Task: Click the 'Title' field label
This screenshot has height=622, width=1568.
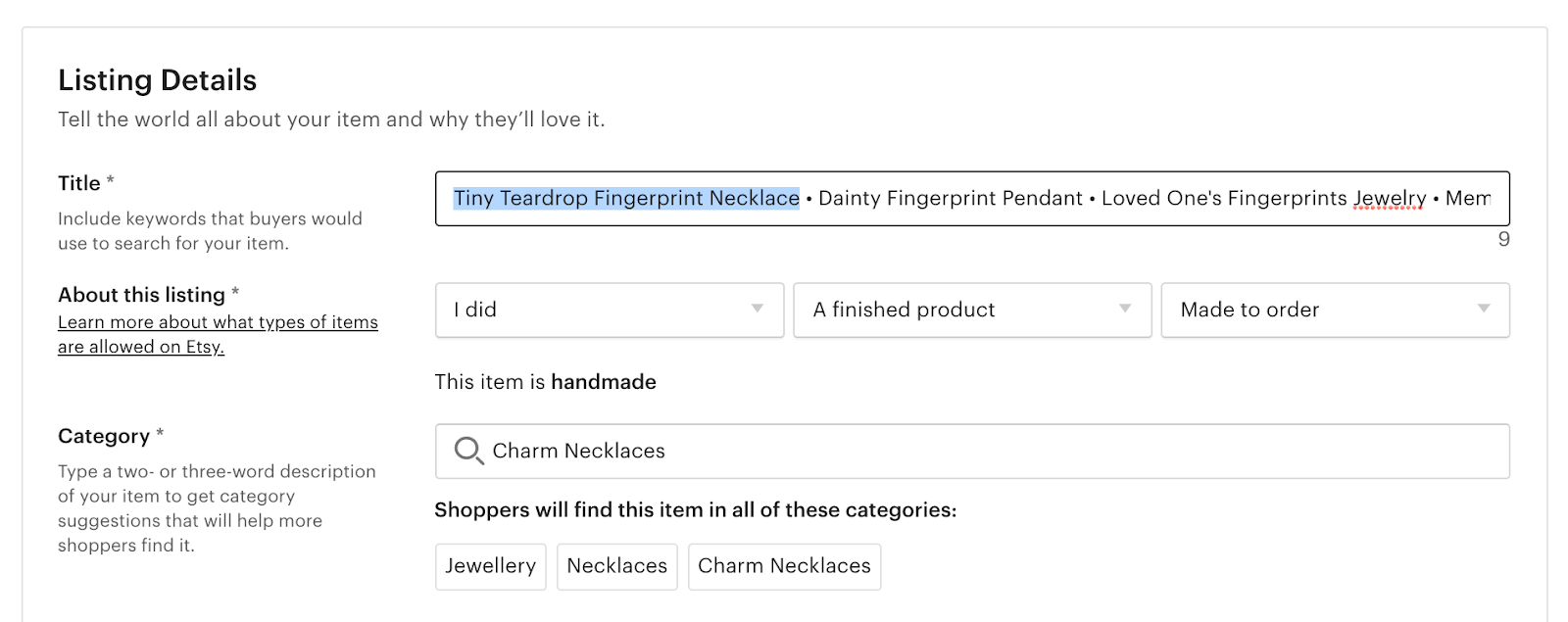Action: tap(79, 183)
